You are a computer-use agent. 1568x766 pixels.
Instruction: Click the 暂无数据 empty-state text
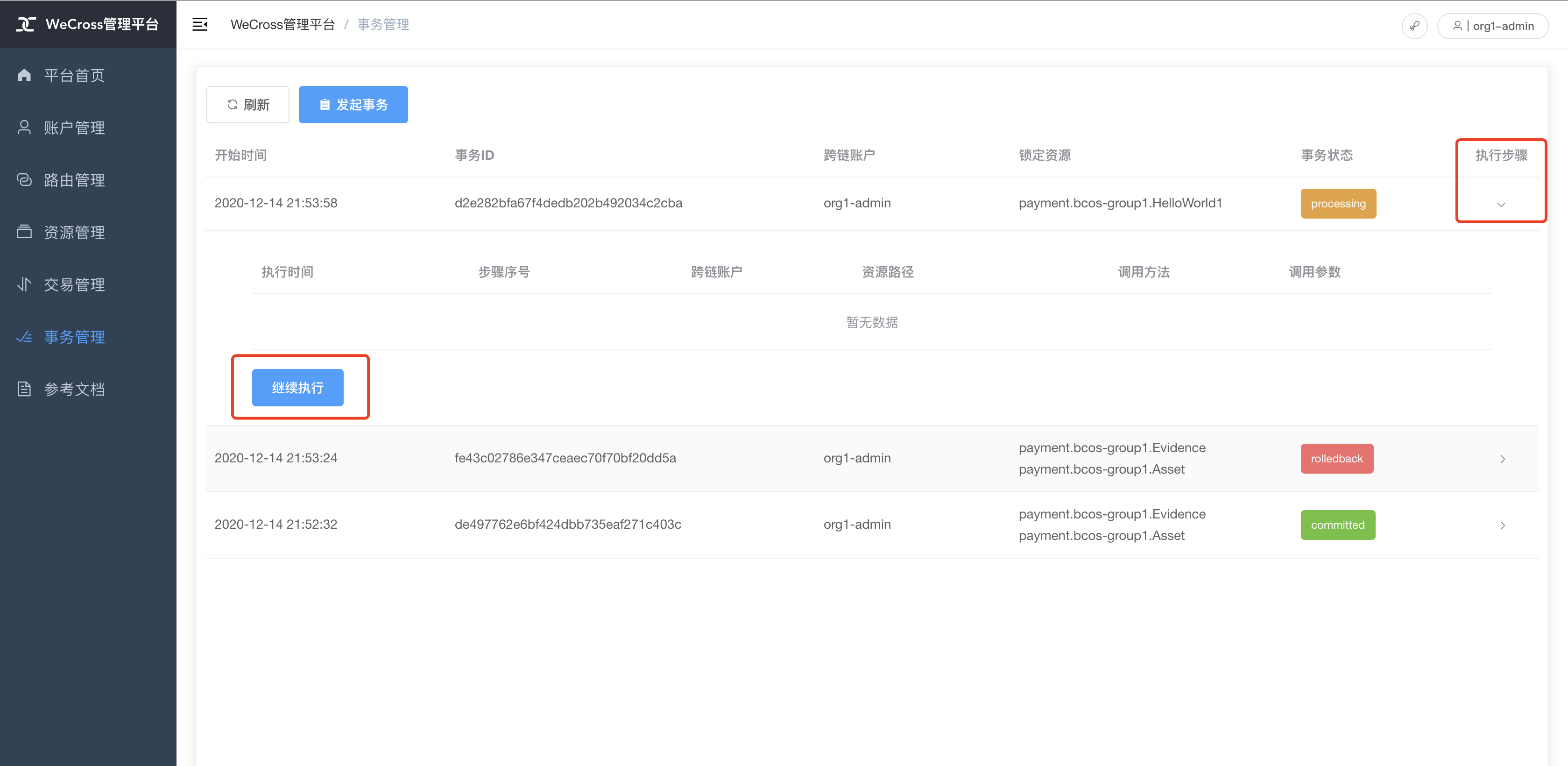[x=872, y=322]
